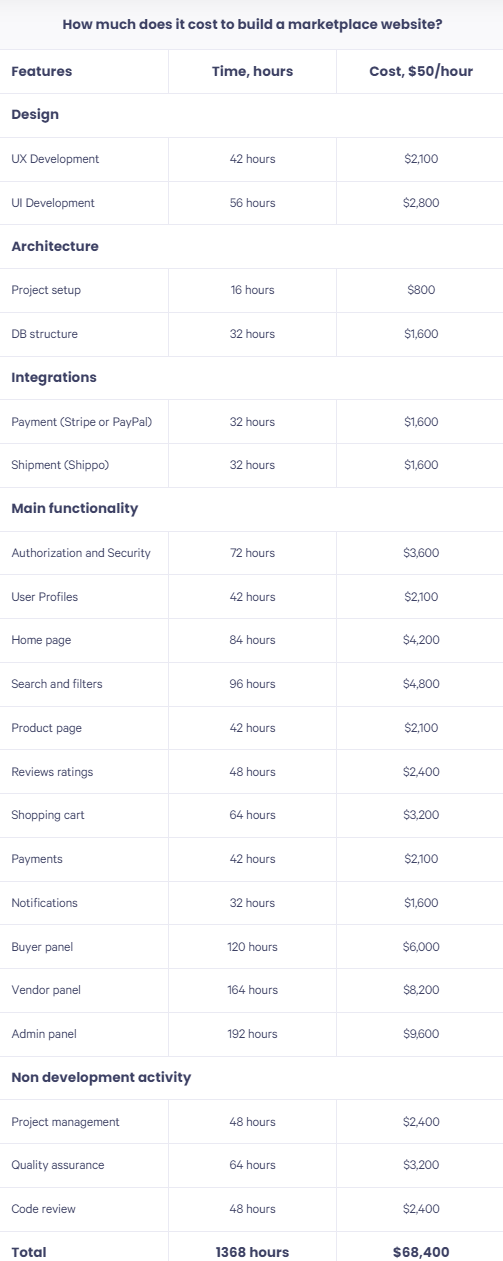Click the table title about marketplace website cost
503x1261 pixels.
[x=252, y=24]
